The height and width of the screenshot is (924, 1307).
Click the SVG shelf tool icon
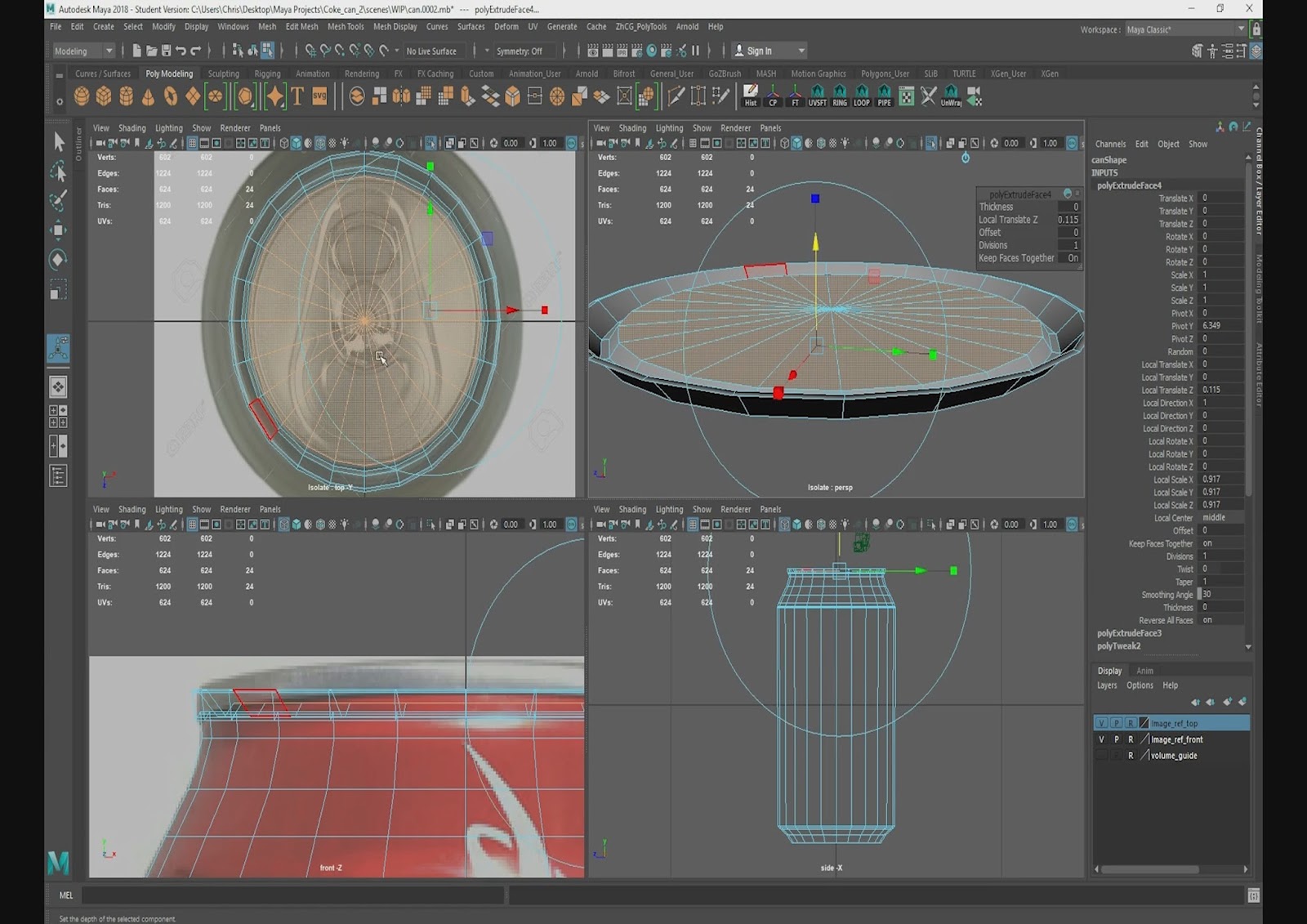coord(319,97)
